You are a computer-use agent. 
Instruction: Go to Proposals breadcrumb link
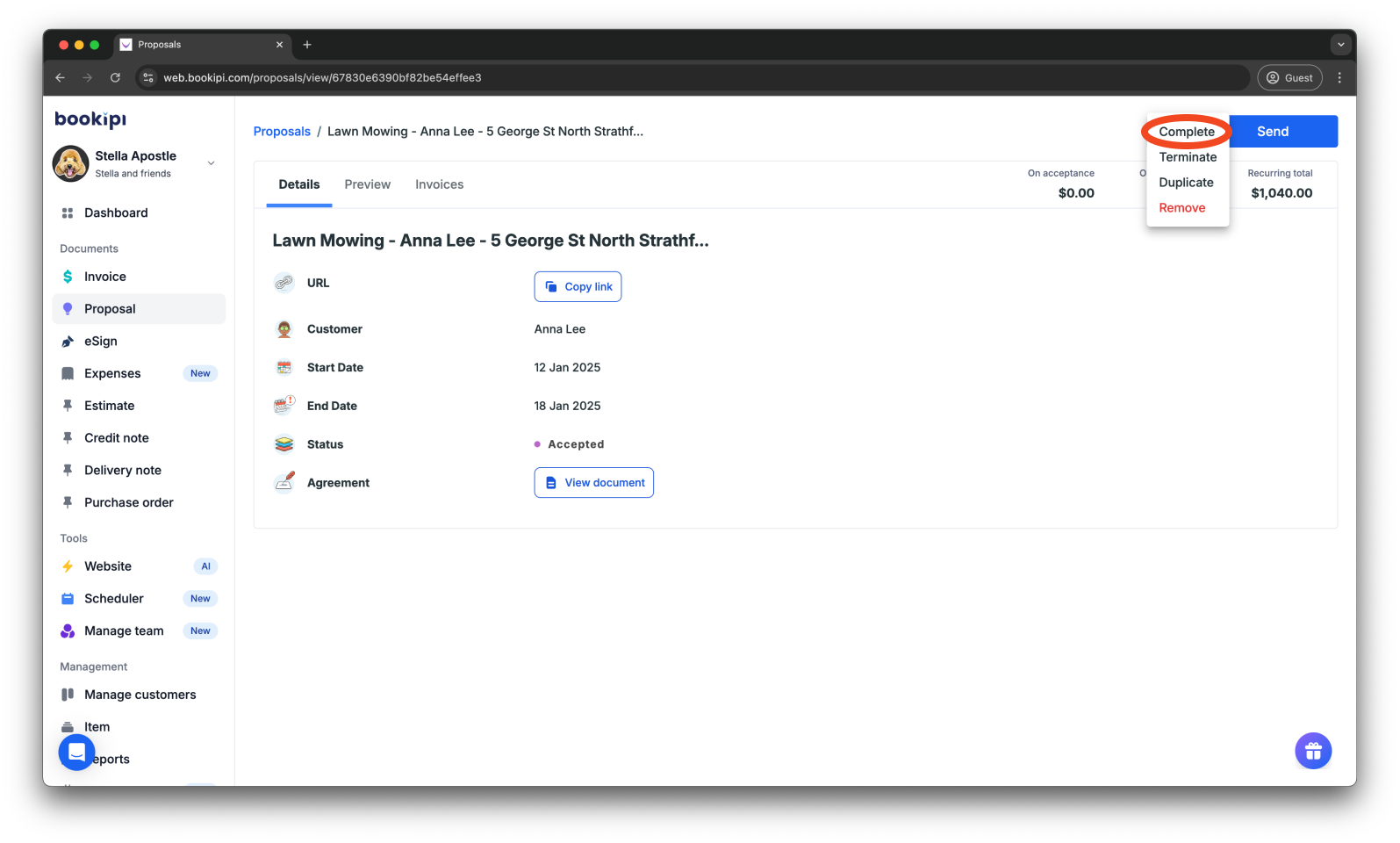click(282, 132)
